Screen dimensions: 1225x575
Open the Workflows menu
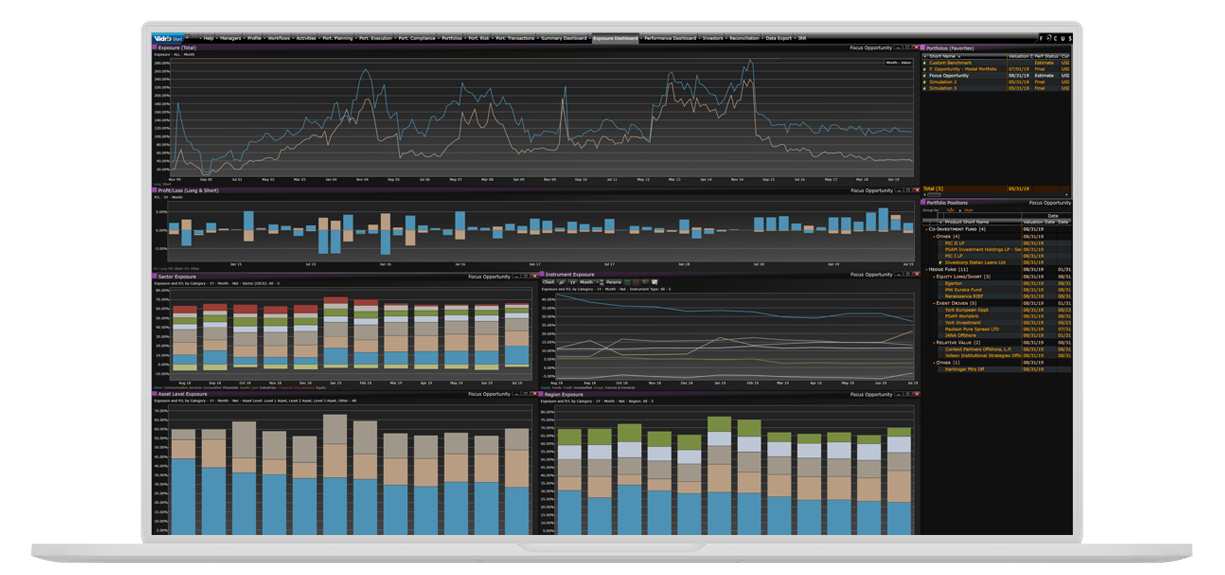[279, 38]
